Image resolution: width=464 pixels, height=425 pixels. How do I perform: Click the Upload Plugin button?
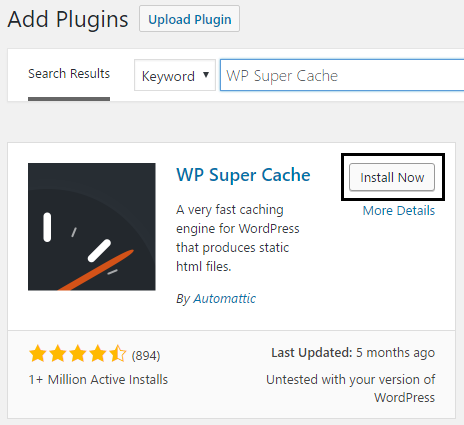click(x=189, y=19)
